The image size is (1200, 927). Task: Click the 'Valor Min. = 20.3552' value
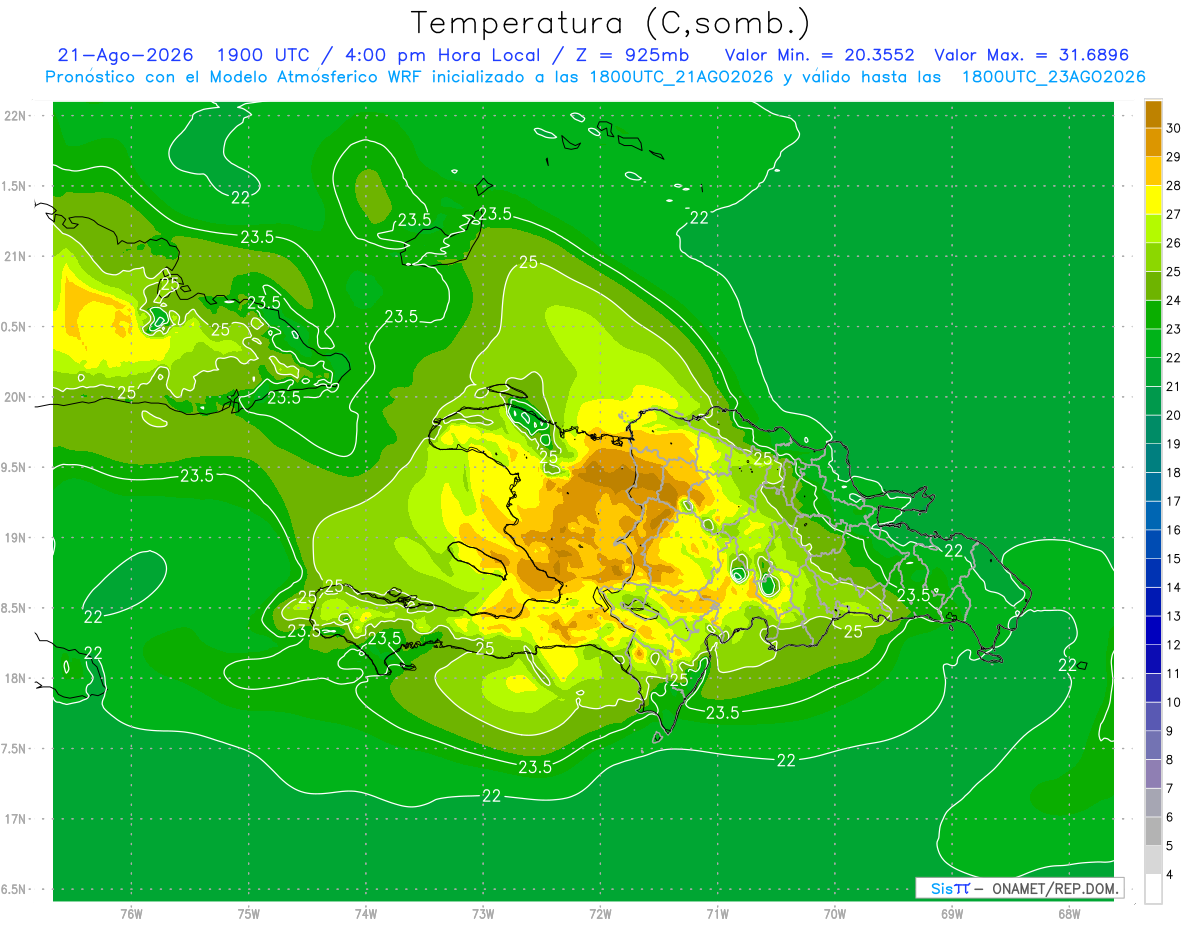coord(819,55)
